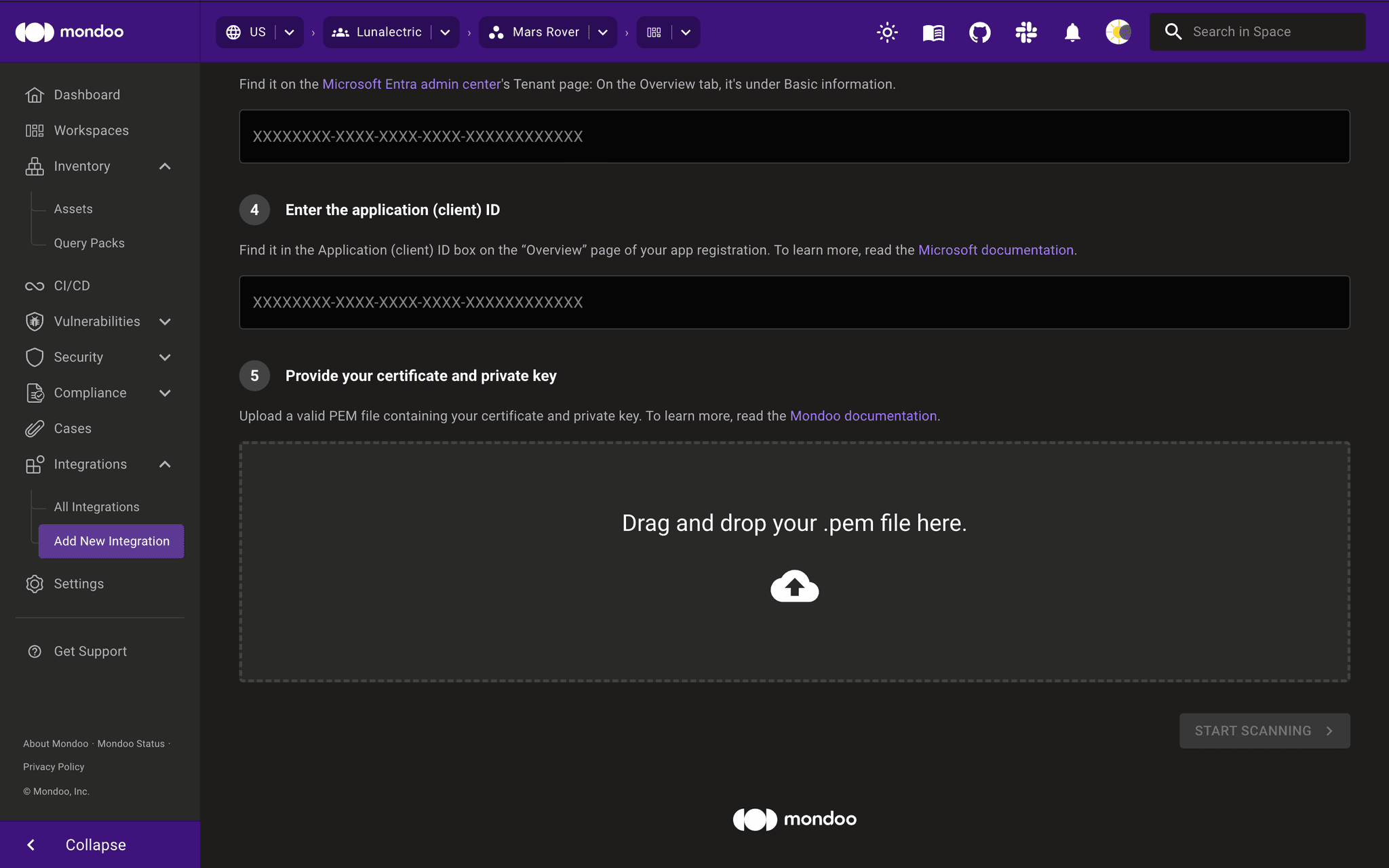Toggle light/dark theme sun icon
This screenshot has height=868, width=1389.
pyautogui.click(x=887, y=32)
